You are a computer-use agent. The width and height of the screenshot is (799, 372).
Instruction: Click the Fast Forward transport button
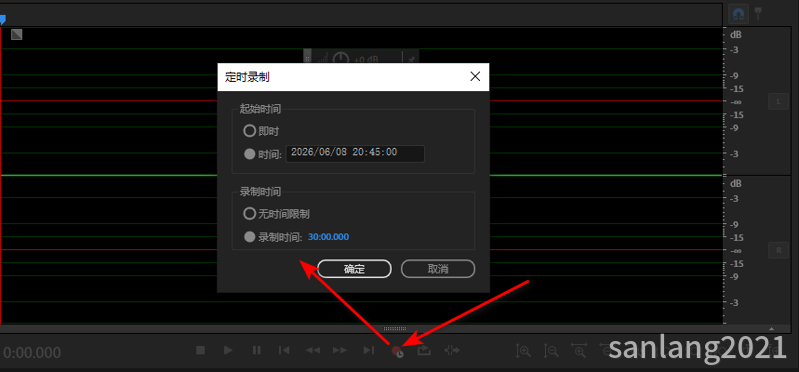[340, 350]
